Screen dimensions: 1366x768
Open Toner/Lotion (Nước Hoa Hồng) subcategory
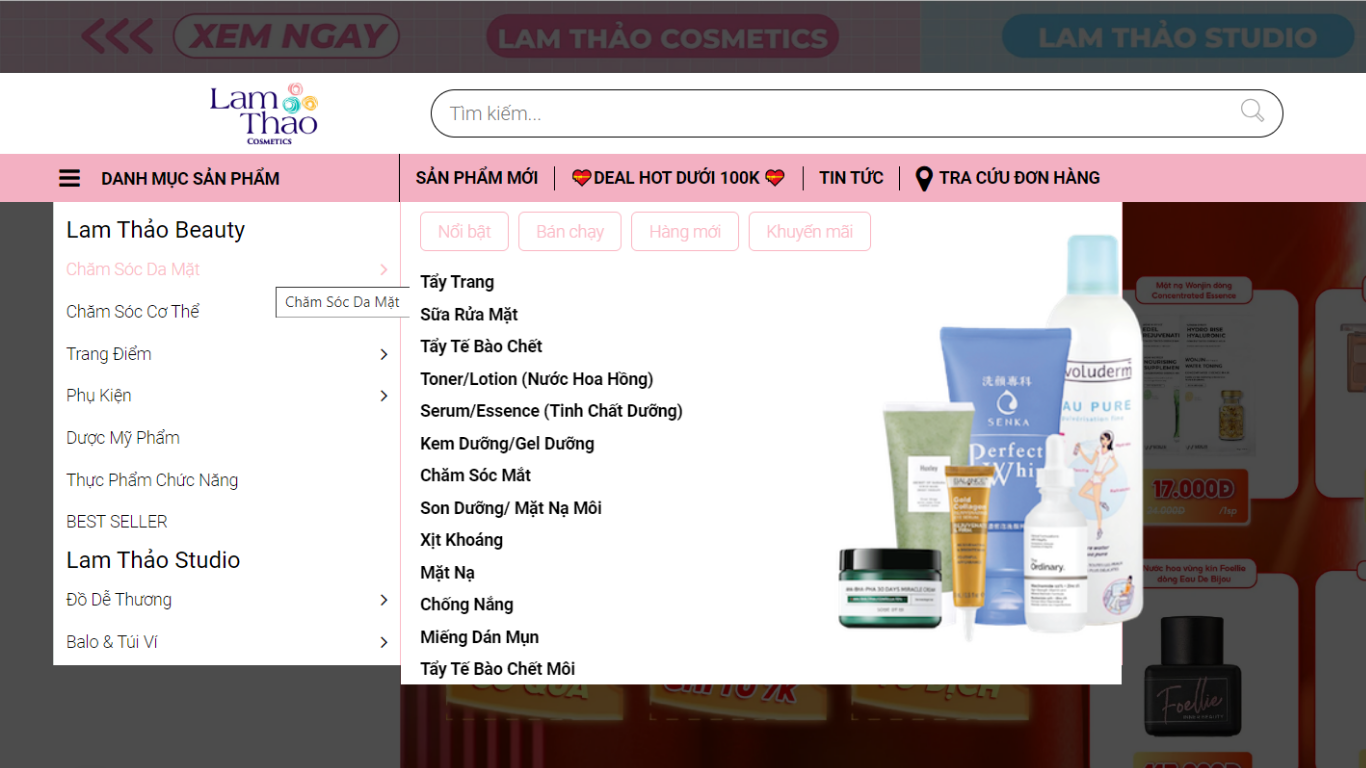[536, 379]
